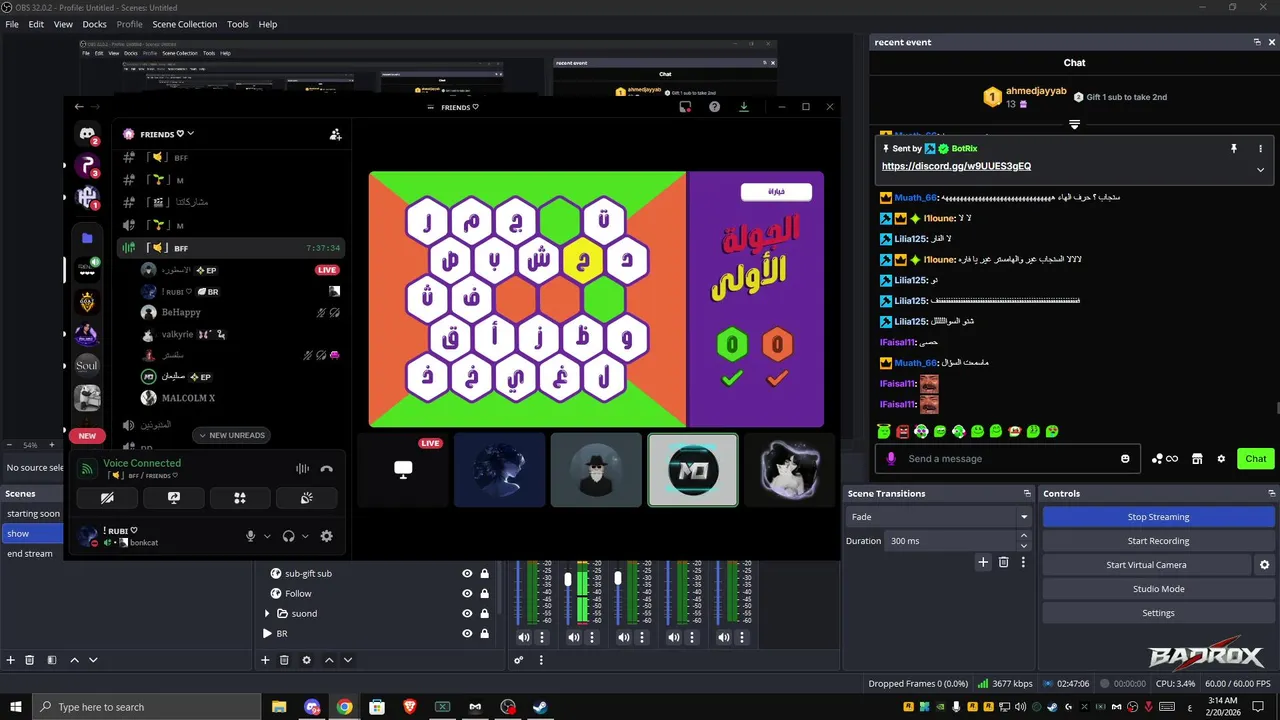1280x720 pixels.
Task: Open the LIVE stream preview tile
Action: [403, 470]
